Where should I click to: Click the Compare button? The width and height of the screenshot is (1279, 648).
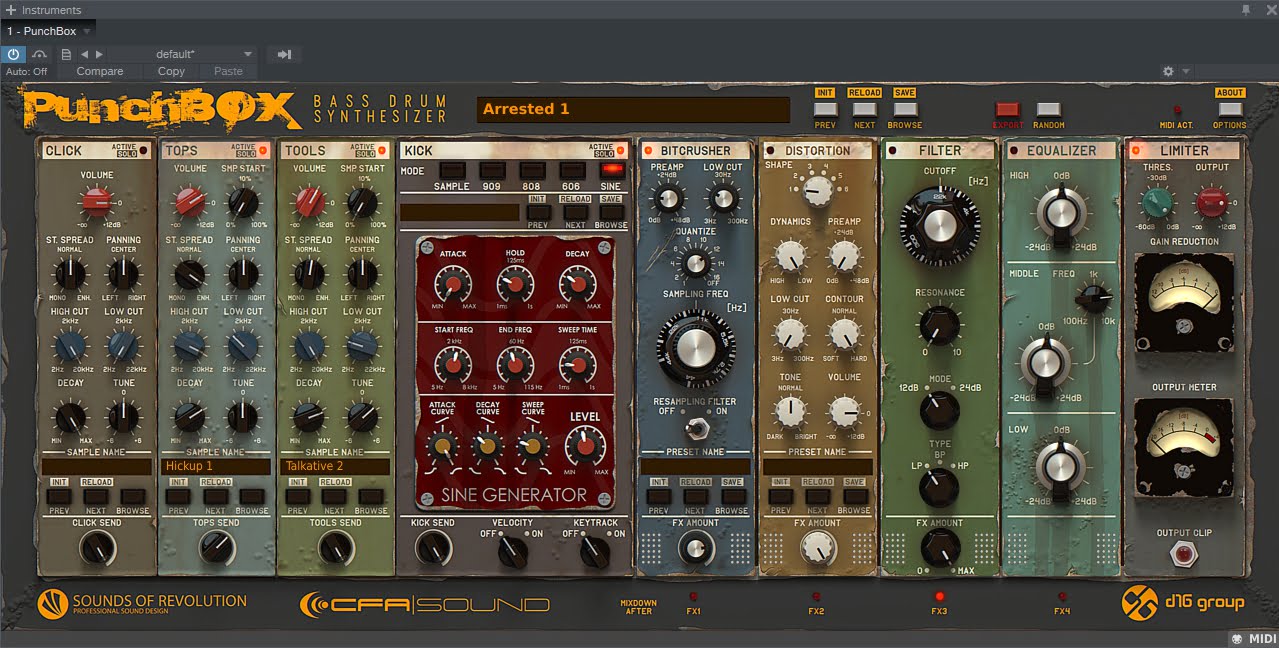pyautogui.click(x=100, y=72)
